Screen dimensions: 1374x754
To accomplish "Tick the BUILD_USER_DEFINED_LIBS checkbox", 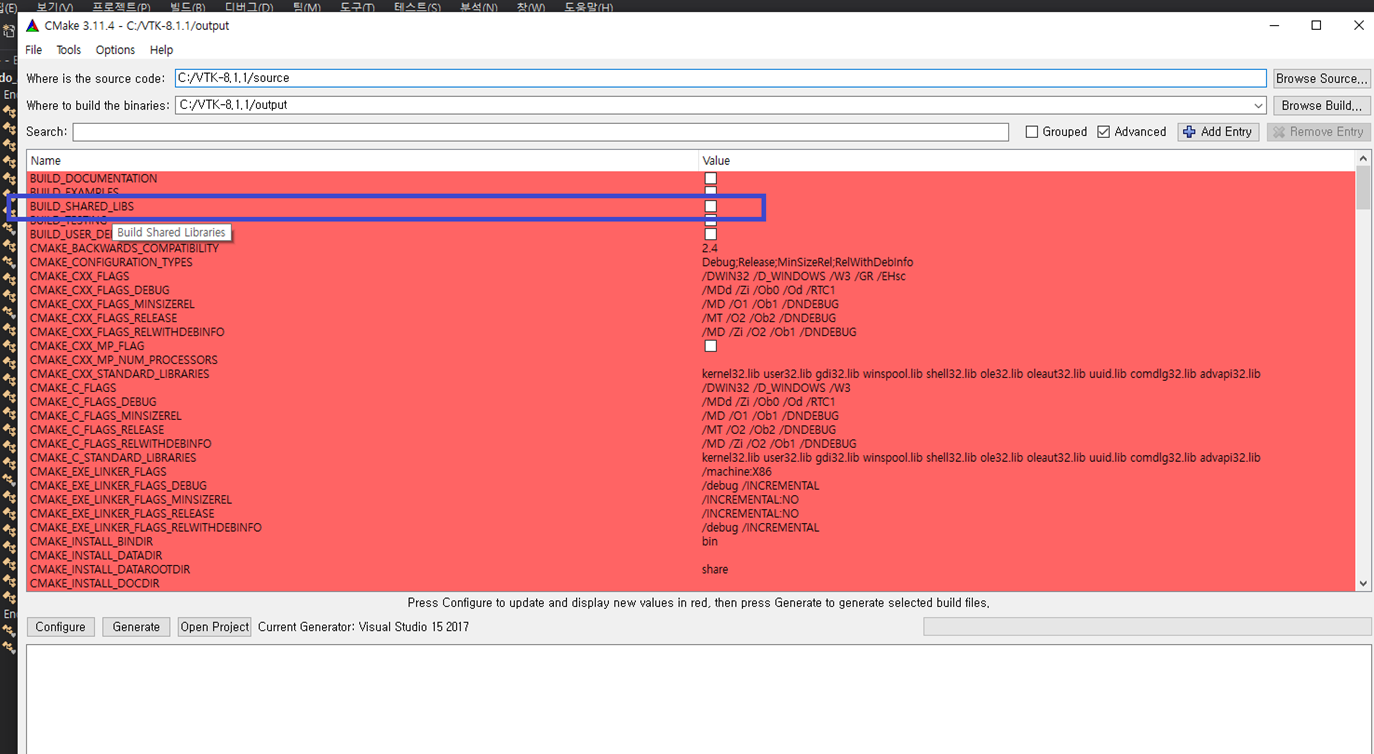I will 711,235.
